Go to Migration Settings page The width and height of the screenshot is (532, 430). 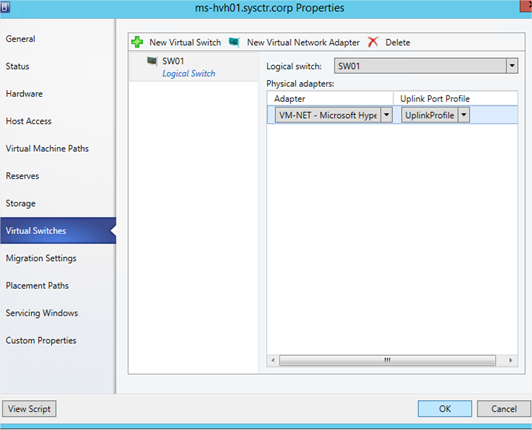(x=41, y=258)
